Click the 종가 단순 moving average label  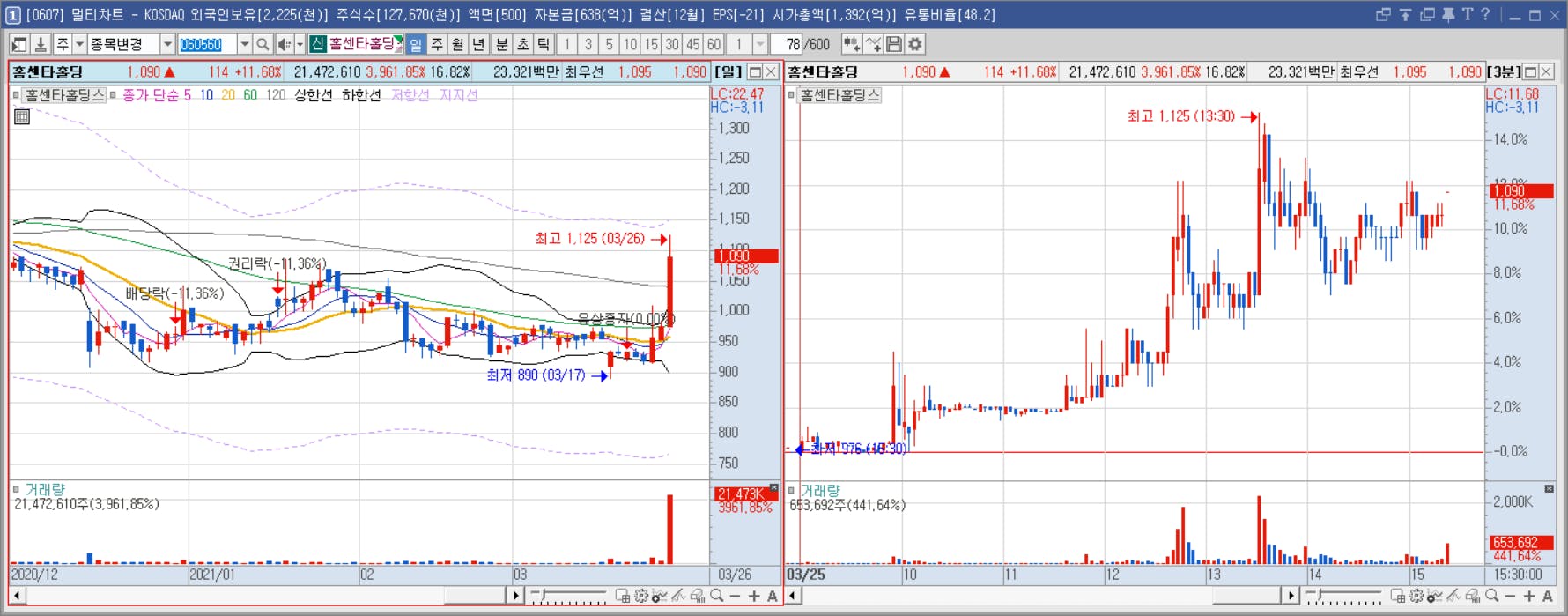click(150, 95)
